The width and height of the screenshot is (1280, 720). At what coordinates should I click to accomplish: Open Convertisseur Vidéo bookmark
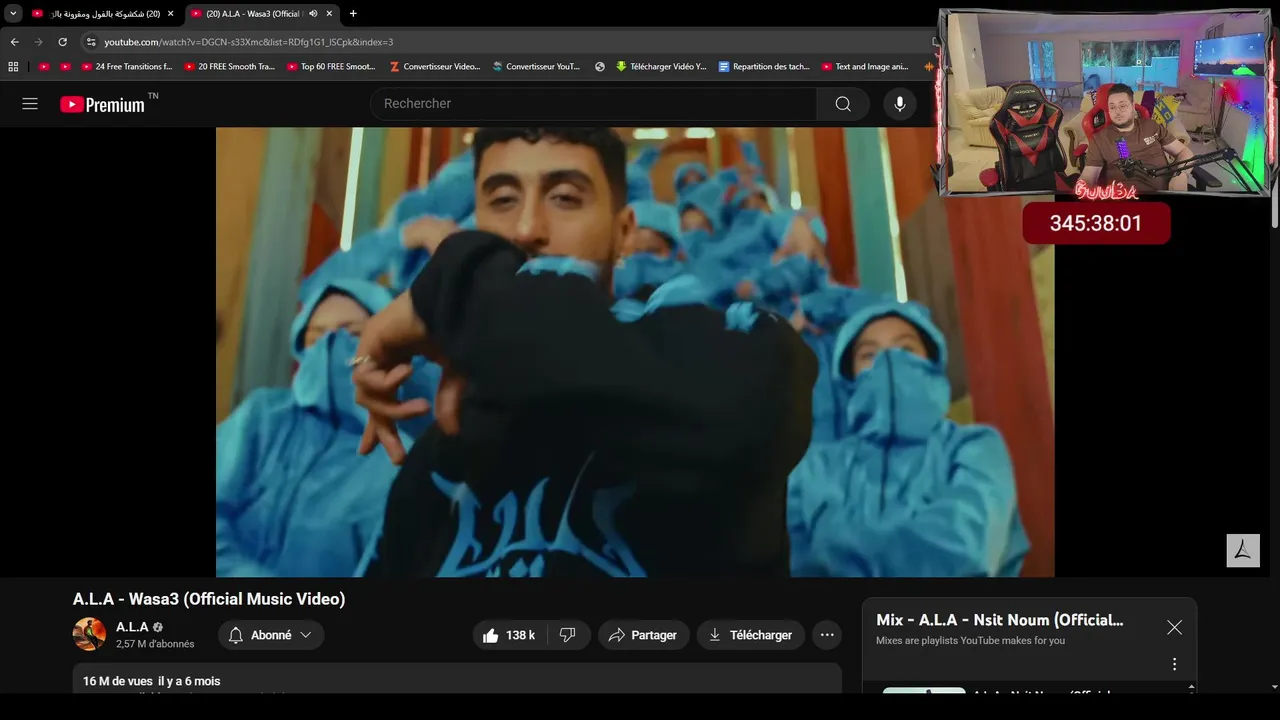coord(435,67)
